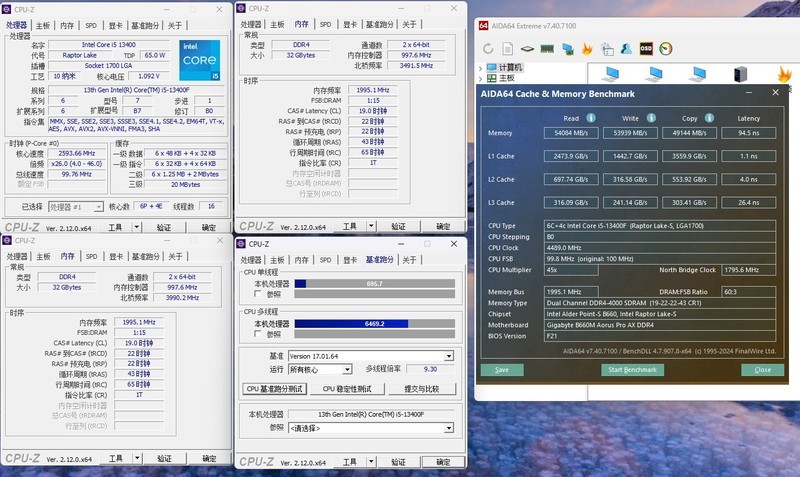Click the 北桥频率 3990.2 MHz value
The height and width of the screenshot is (477, 800).
[182, 297]
